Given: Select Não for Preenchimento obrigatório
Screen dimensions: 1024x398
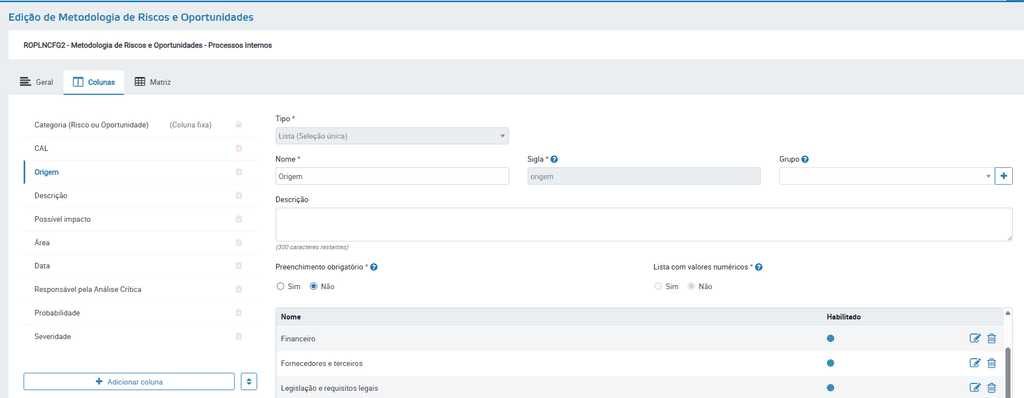Looking at the screenshot, I should pyautogui.click(x=313, y=286).
